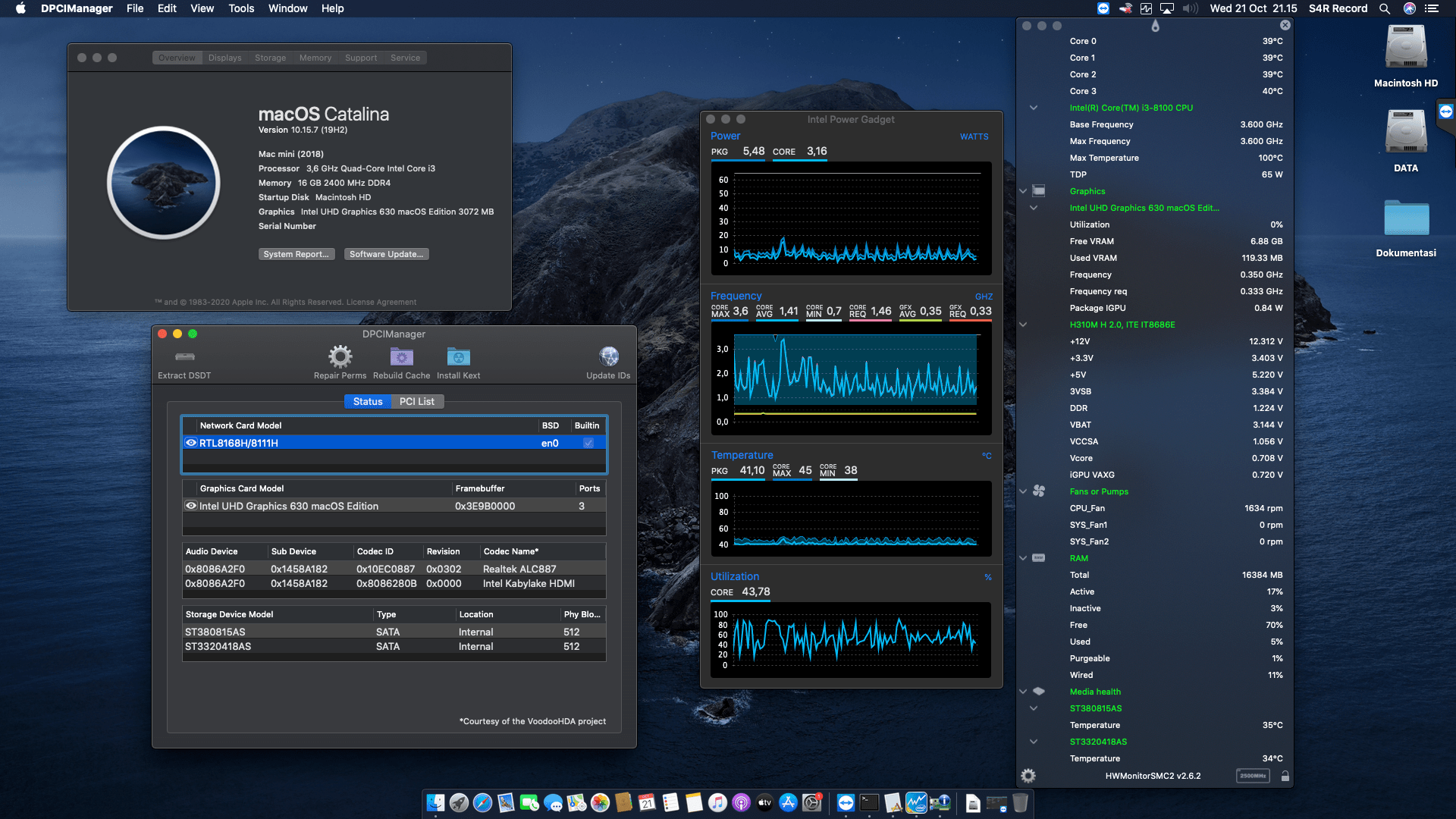Toggle visibility of Intel UHD Graphics 630 entry
Viewport: 1456px width, 819px height.
pos(191,506)
